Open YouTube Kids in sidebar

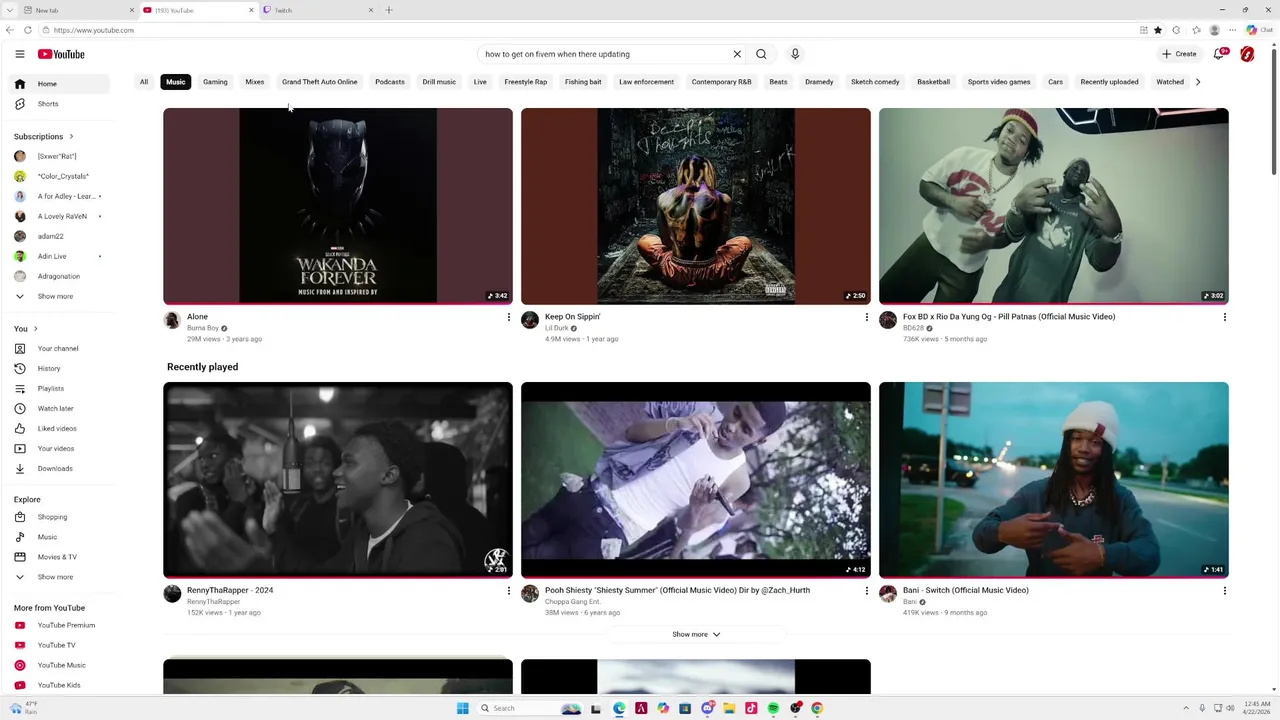click(60, 685)
